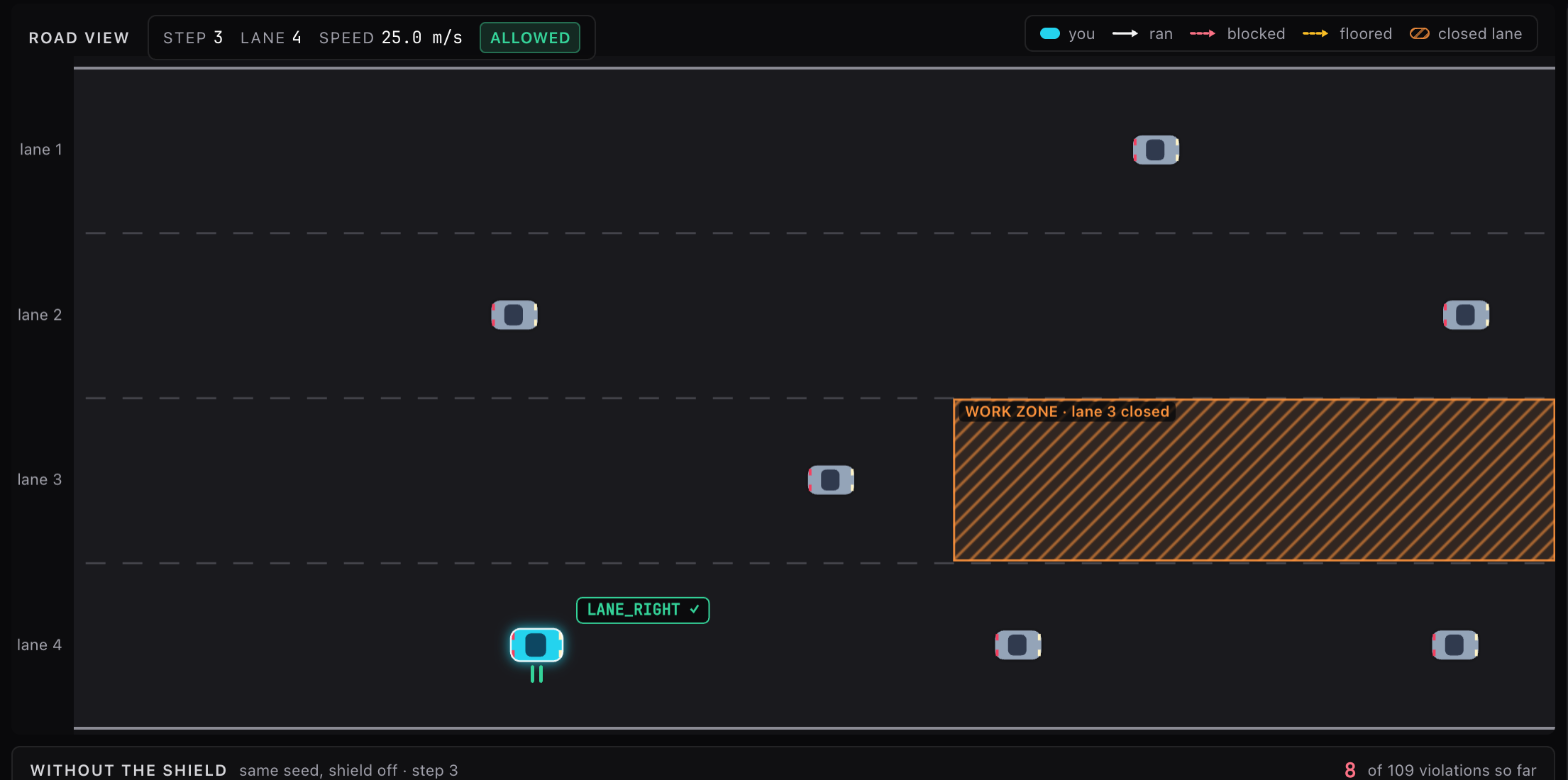Click the 'lane 3' row label
The image size is (1568, 780).
pyautogui.click(x=40, y=480)
